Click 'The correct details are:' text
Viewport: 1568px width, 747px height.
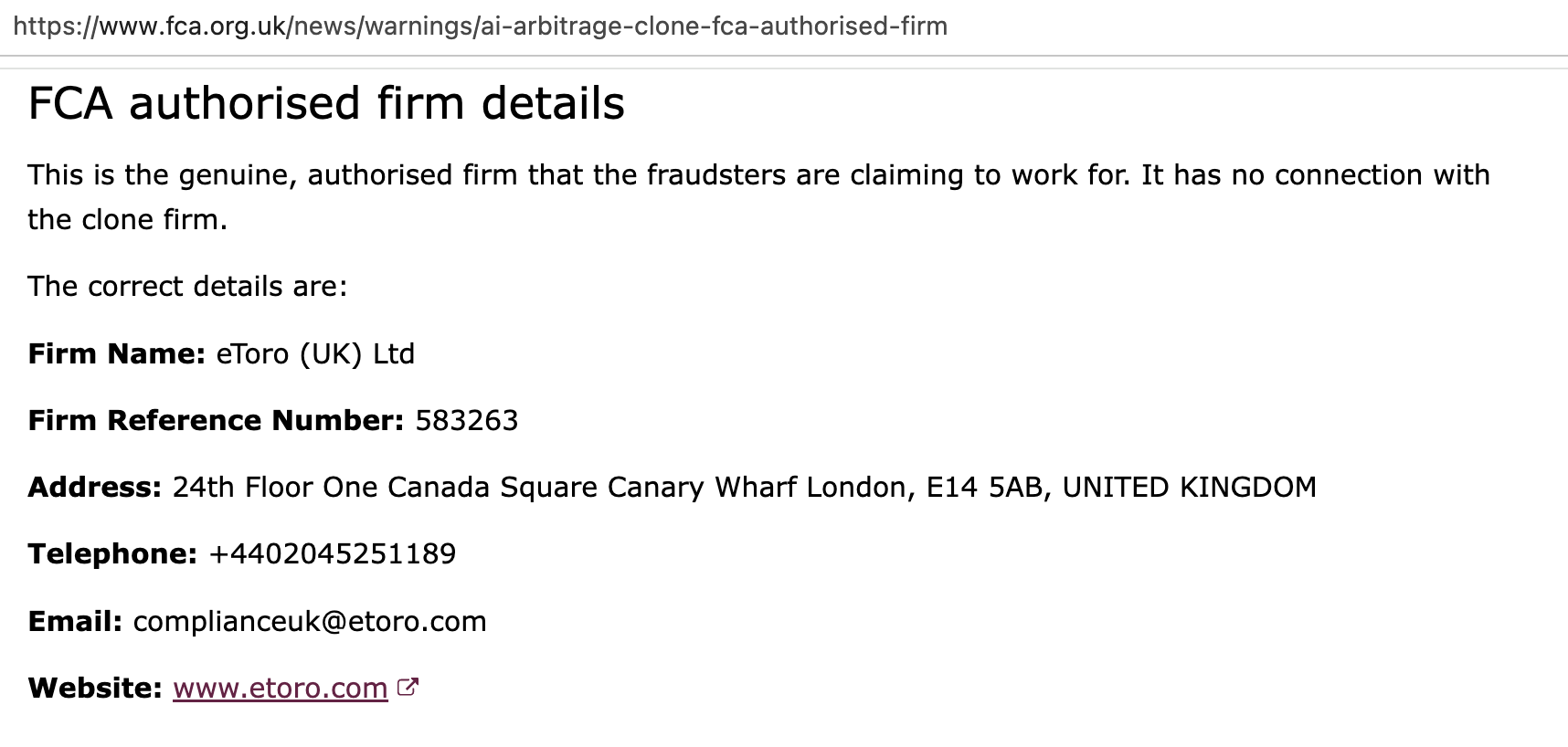187,286
